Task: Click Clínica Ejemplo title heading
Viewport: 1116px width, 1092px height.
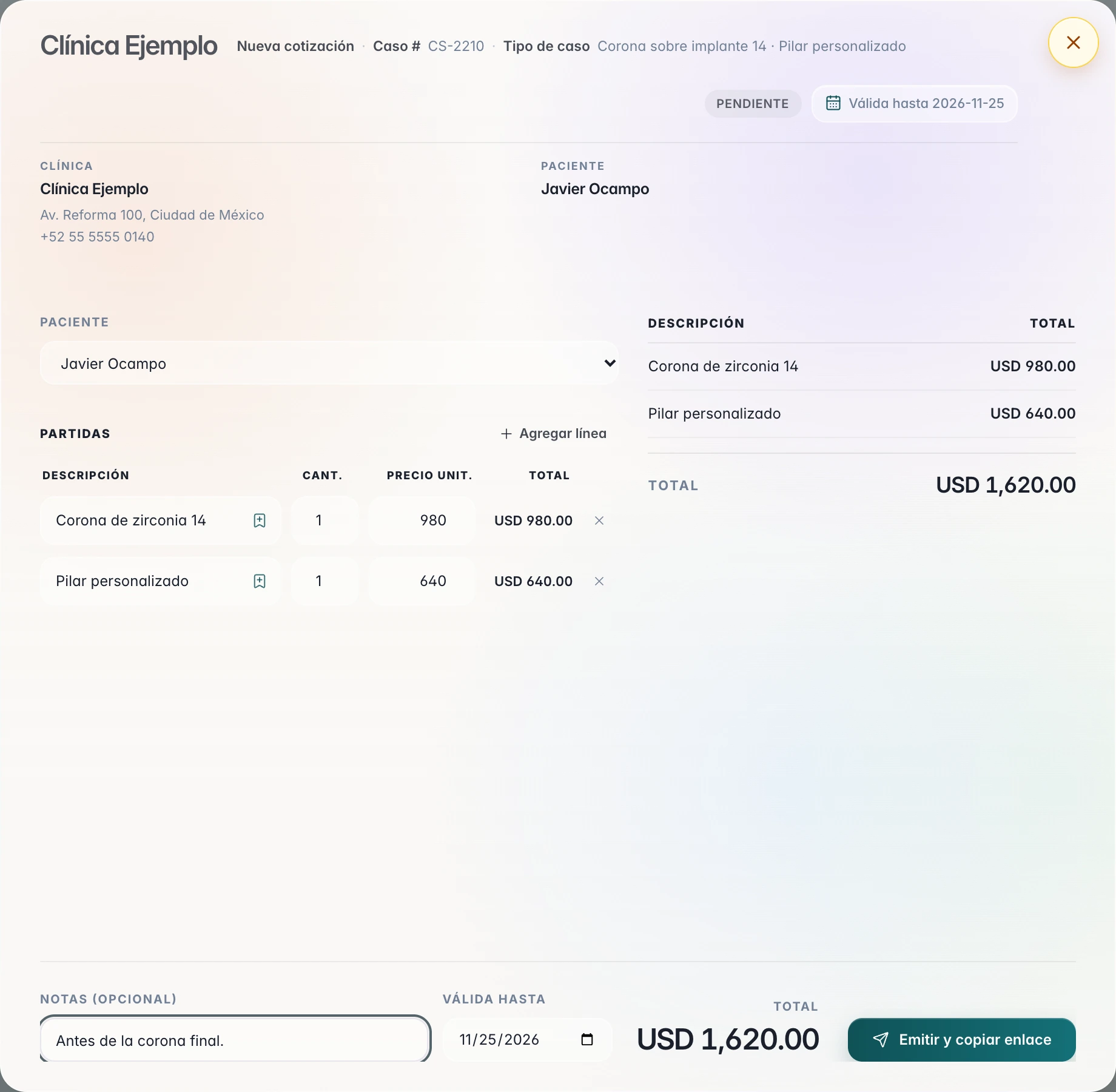Action: (129, 46)
